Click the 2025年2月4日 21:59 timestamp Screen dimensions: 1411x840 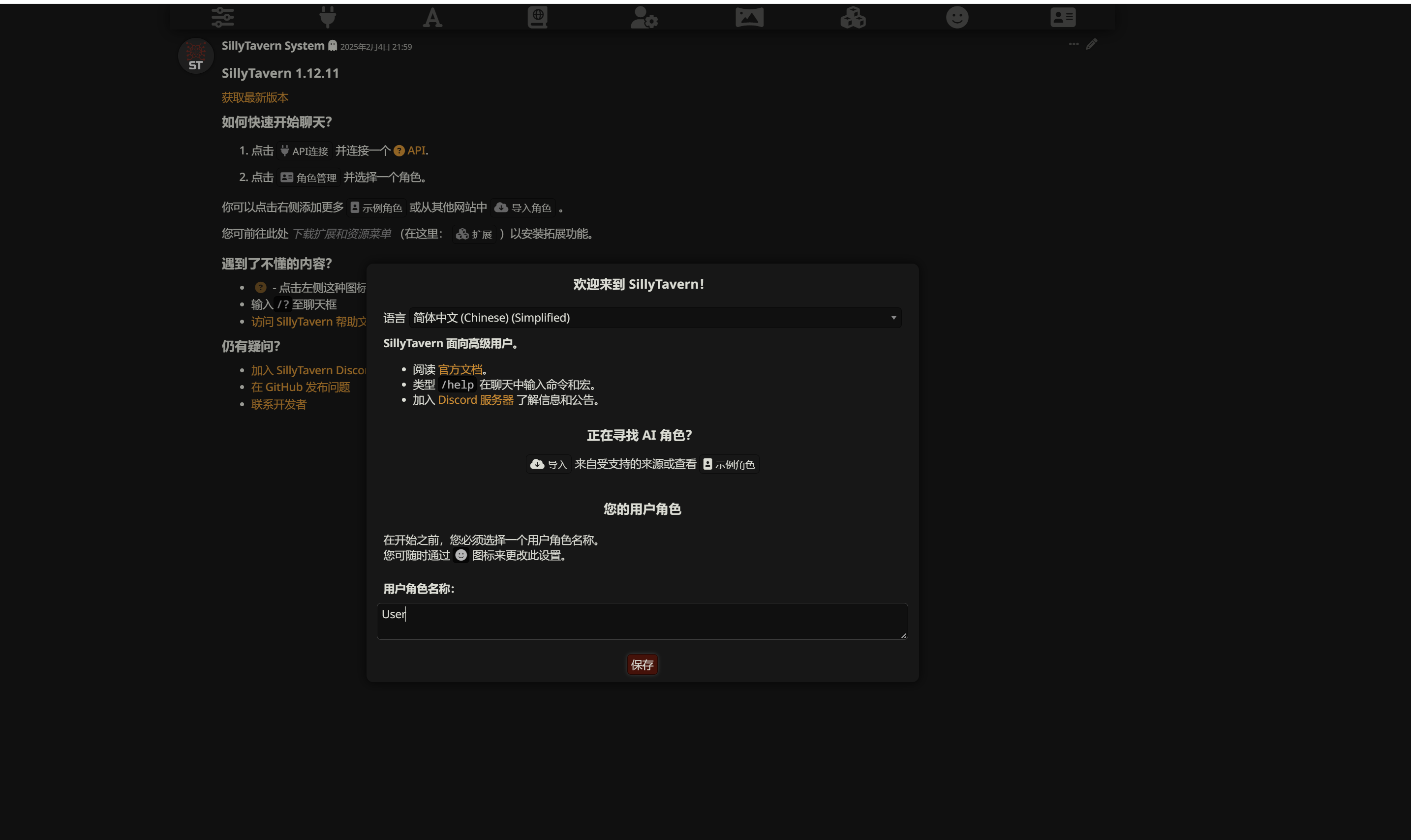(x=376, y=47)
